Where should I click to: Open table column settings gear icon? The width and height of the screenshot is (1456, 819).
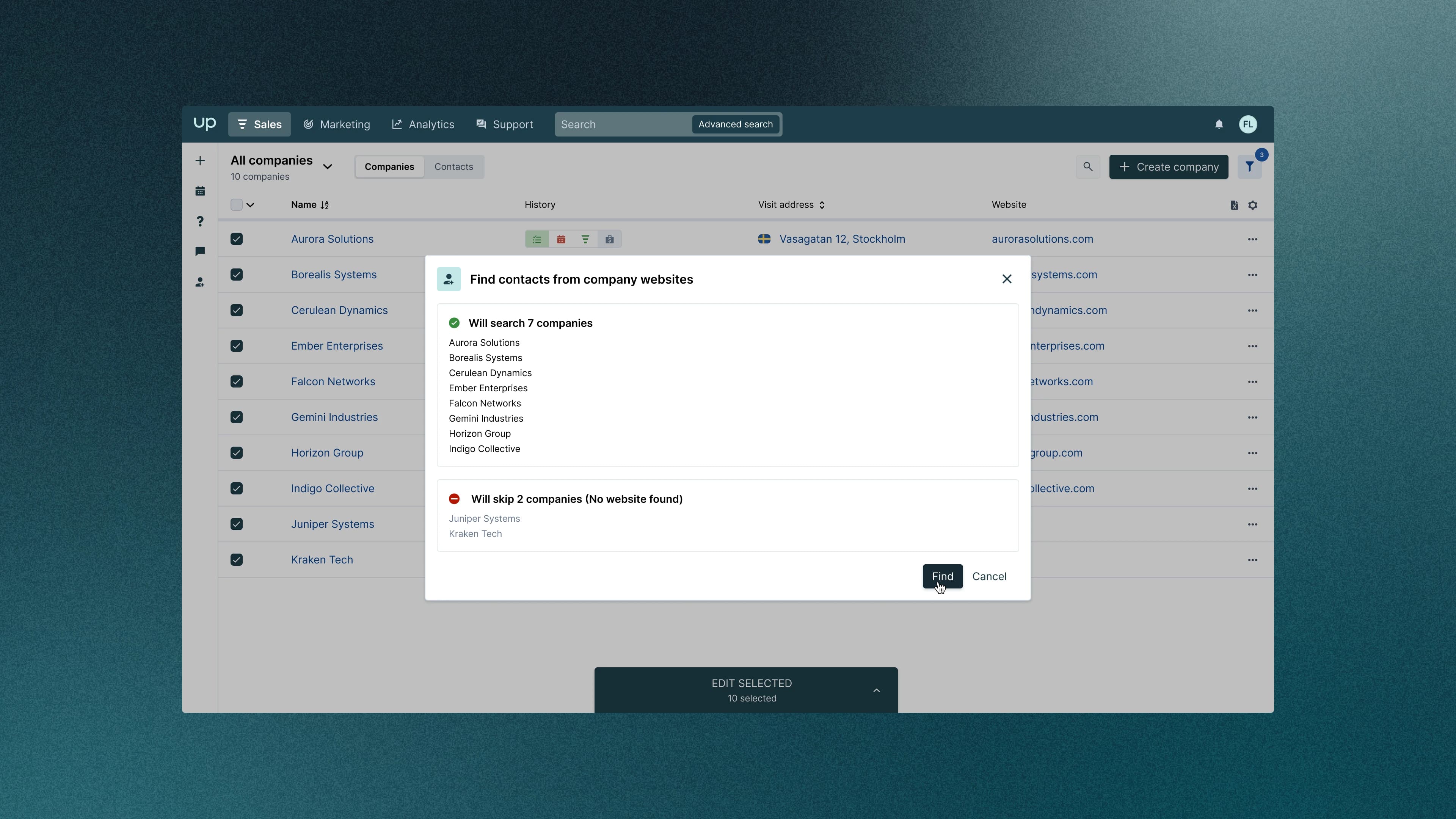pyautogui.click(x=1252, y=205)
